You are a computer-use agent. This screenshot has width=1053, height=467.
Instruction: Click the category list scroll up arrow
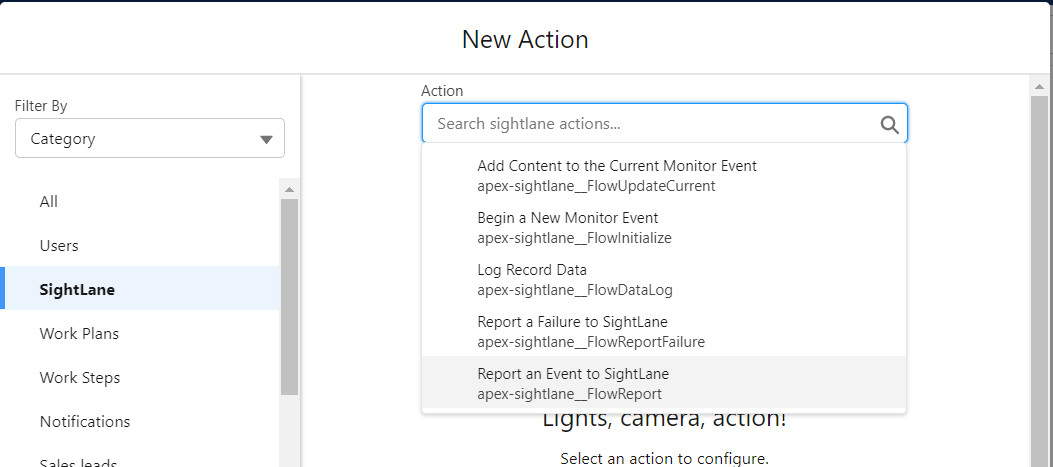pos(289,189)
